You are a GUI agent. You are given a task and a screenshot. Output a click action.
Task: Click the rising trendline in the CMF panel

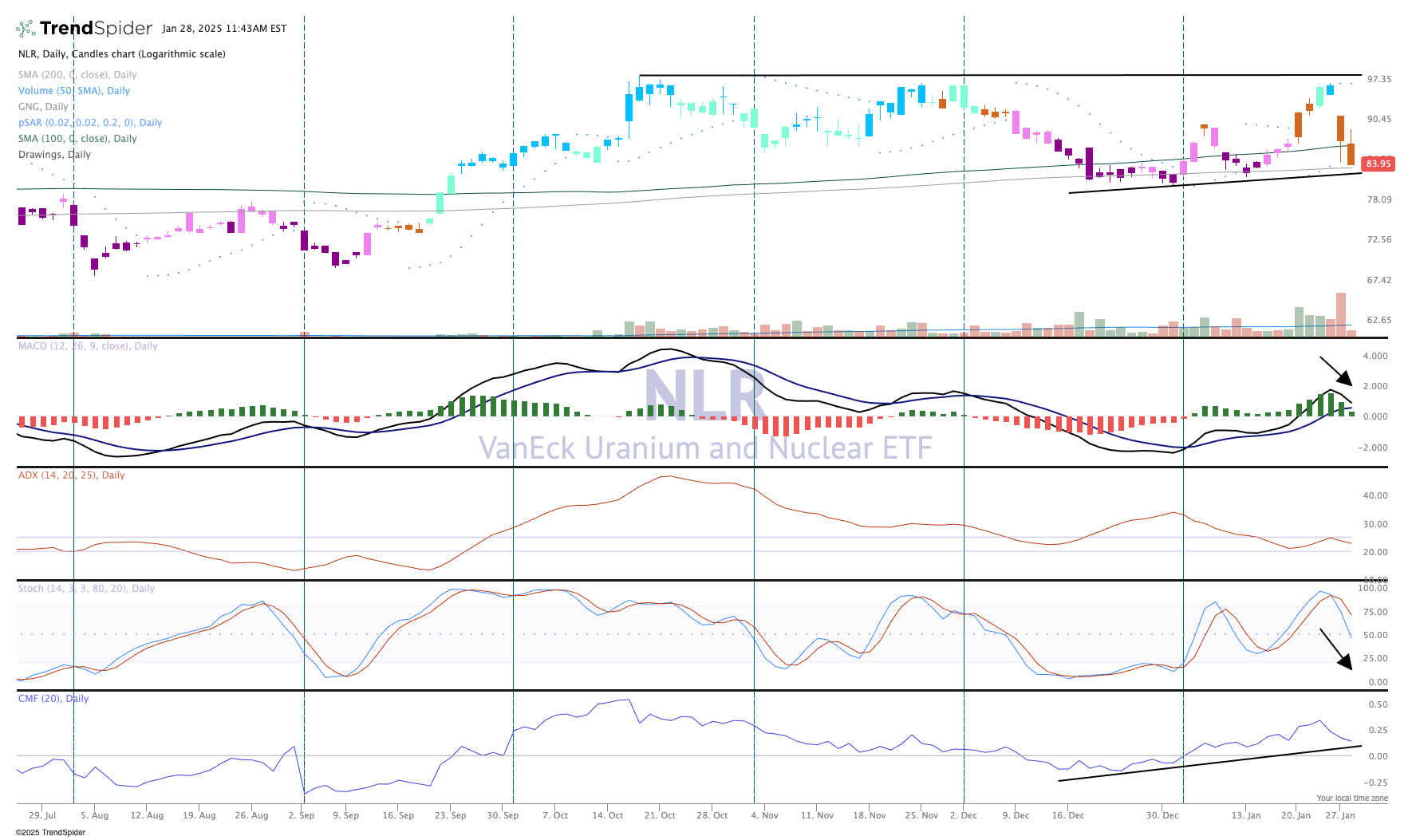pos(1209,763)
